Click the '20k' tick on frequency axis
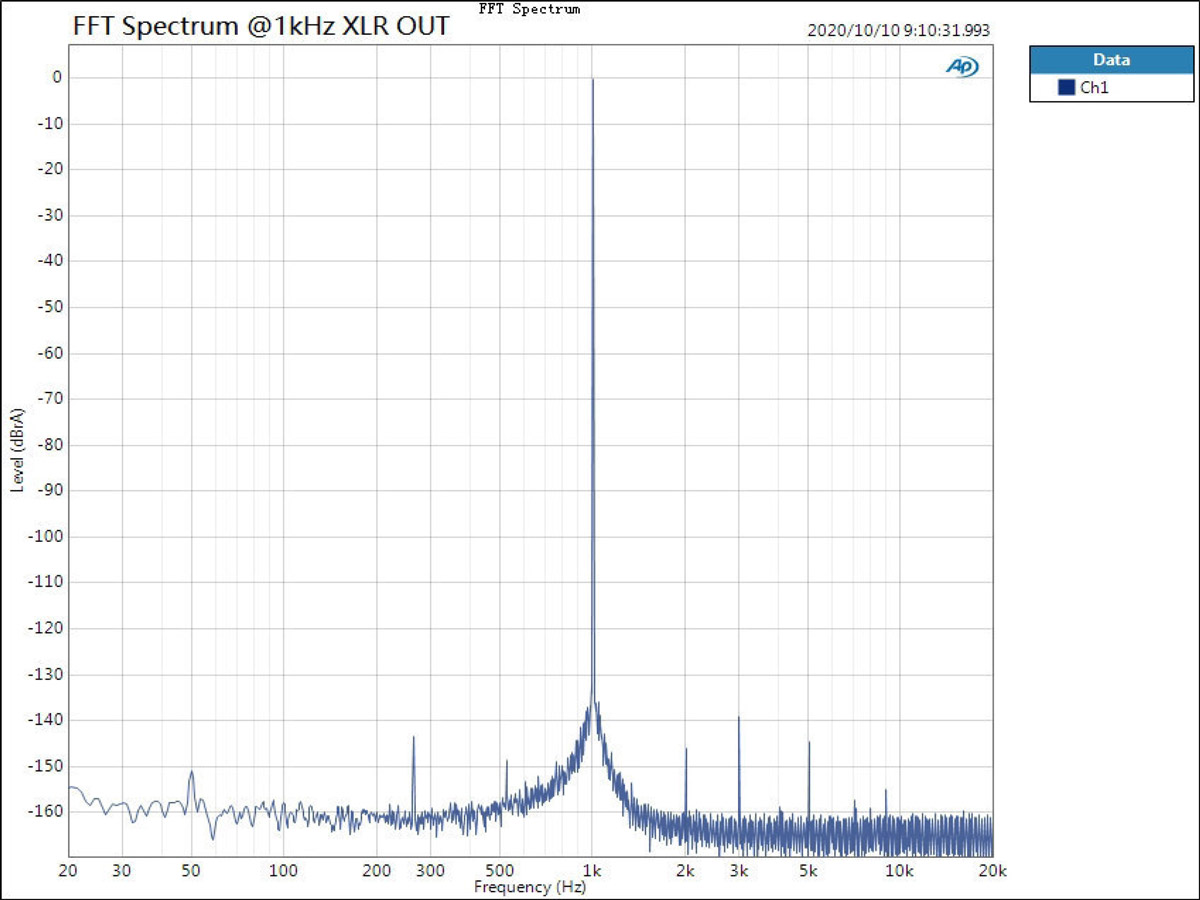This screenshot has height=900, width=1200. 991,871
